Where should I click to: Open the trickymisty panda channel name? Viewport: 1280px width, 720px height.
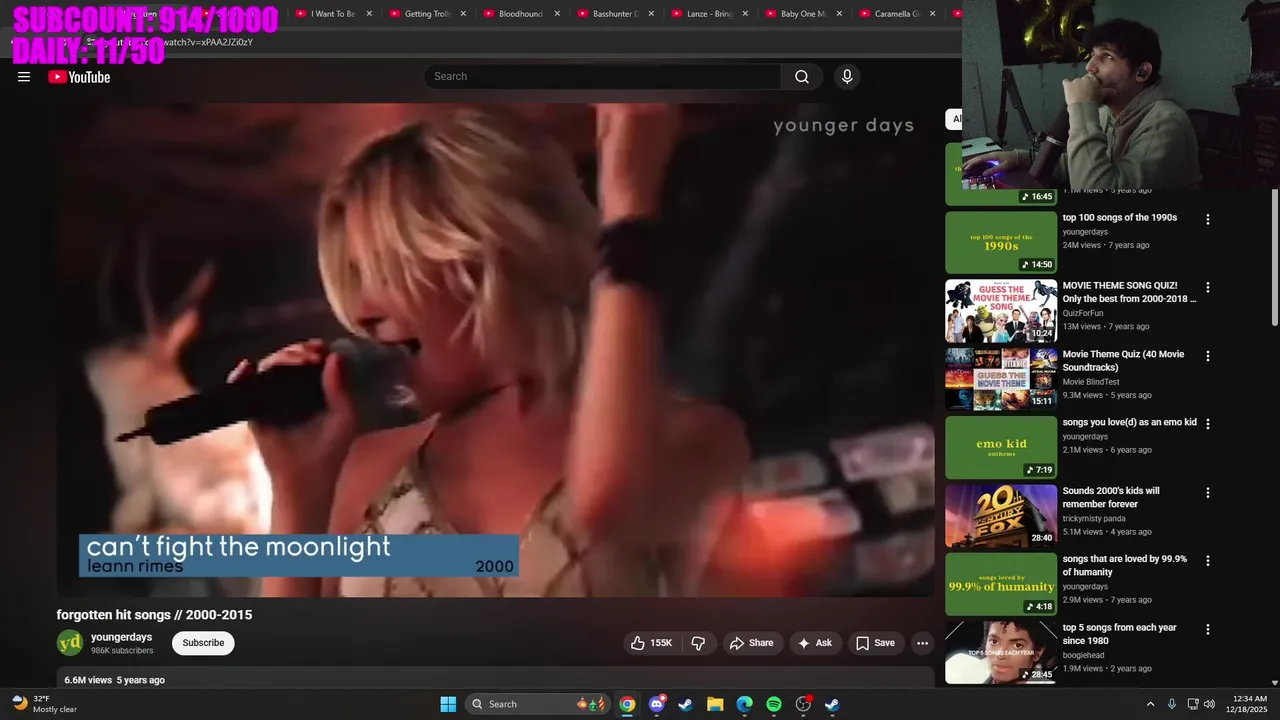(1094, 519)
